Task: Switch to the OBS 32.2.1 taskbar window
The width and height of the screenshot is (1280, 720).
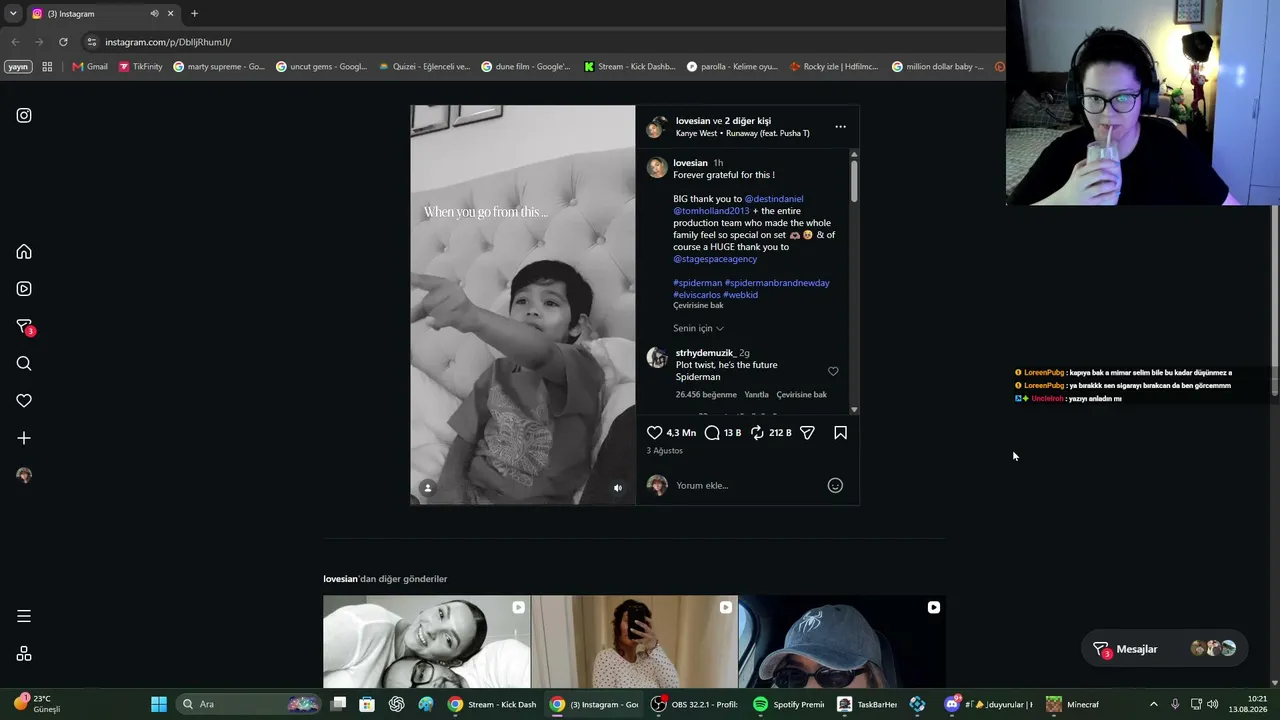Action: pos(696,704)
